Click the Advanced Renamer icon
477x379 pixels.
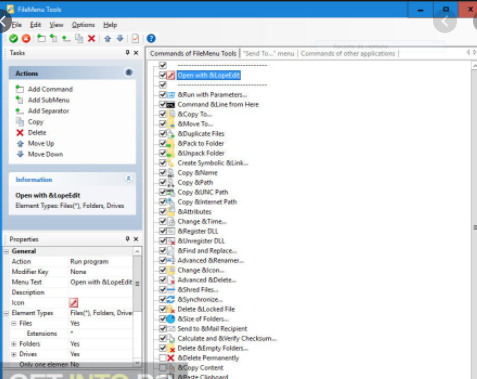171,261
